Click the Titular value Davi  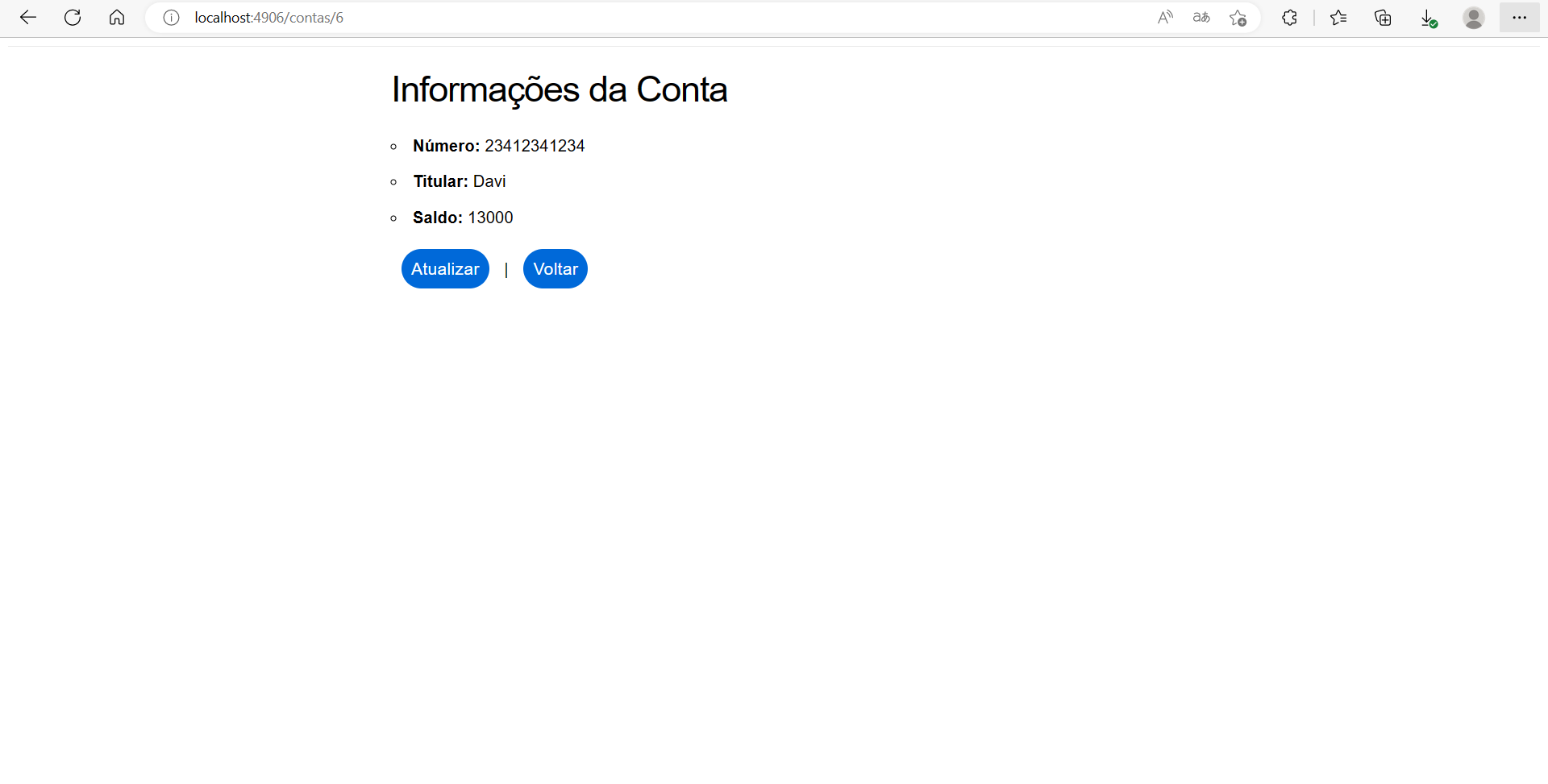click(489, 181)
